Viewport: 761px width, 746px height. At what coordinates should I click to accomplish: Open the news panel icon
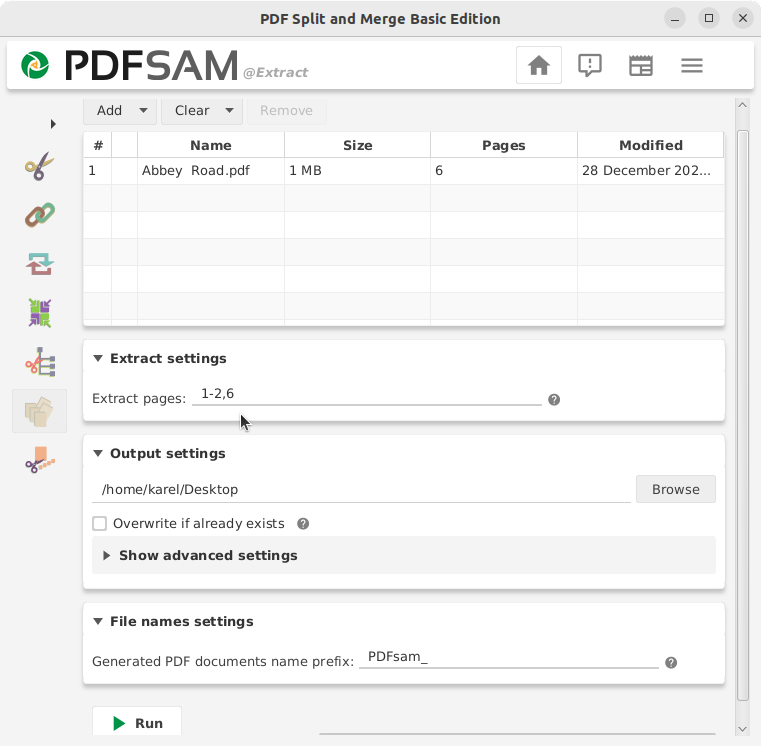(x=641, y=65)
